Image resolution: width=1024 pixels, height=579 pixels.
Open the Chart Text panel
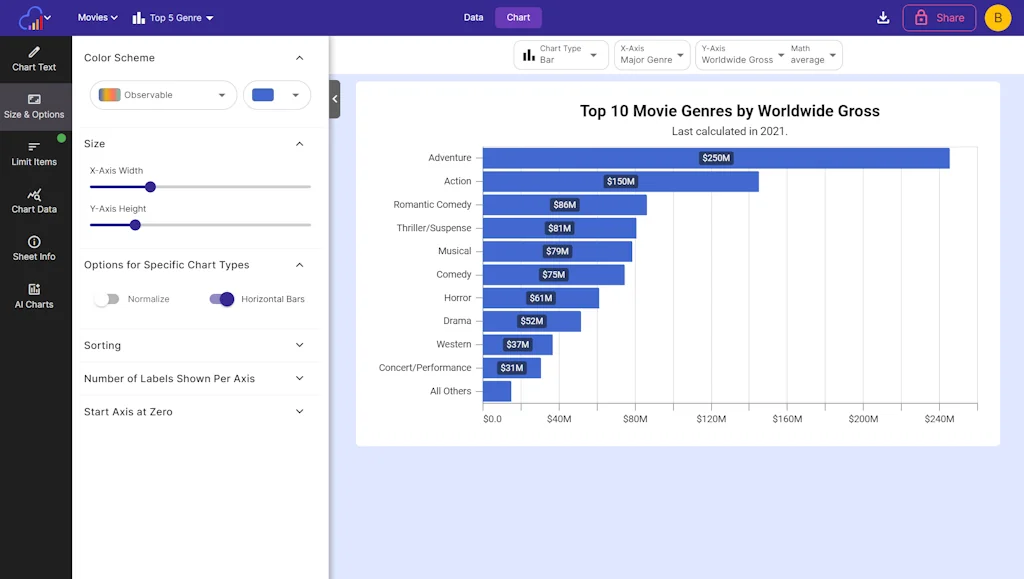pos(34,59)
